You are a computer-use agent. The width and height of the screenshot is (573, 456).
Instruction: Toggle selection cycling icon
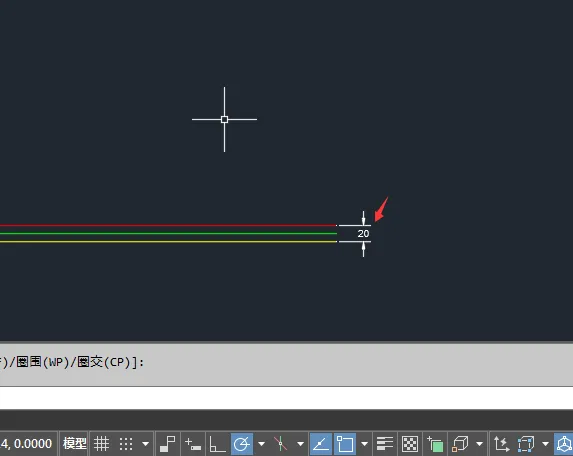point(435,444)
